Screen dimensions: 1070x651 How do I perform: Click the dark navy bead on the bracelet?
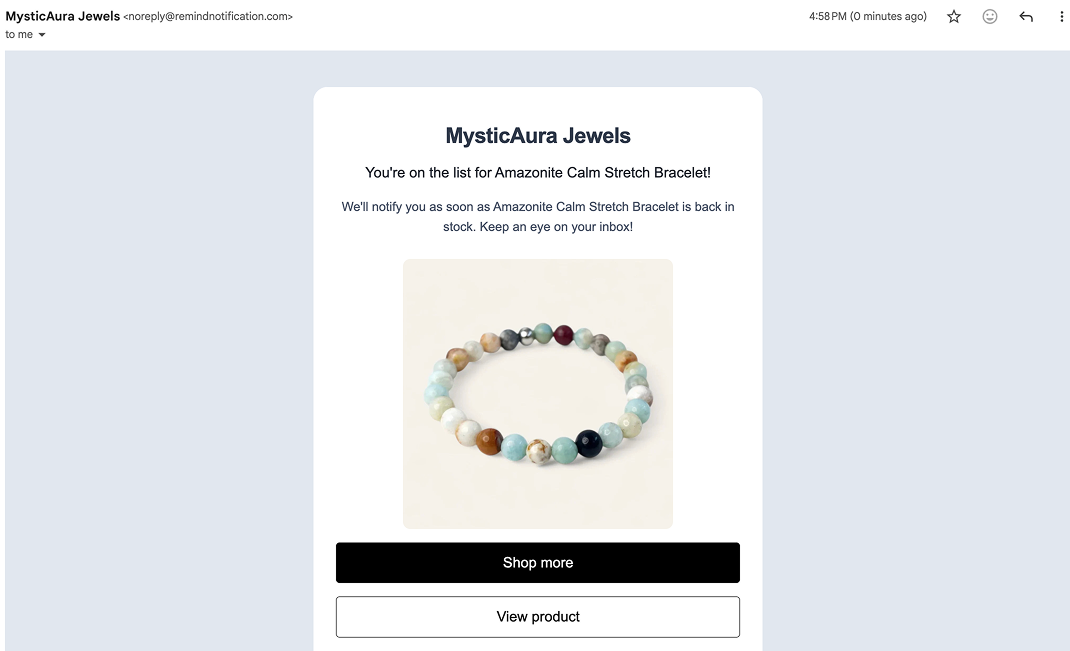point(588,444)
